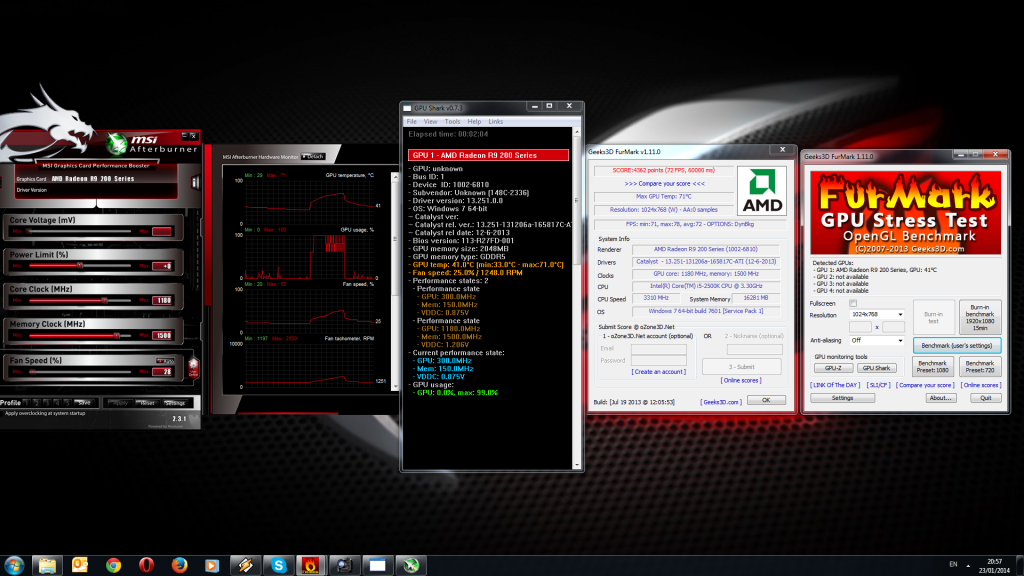This screenshot has height=576, width=1024.
Task: Open the Windows Start menu
Action: coord(14,565)
